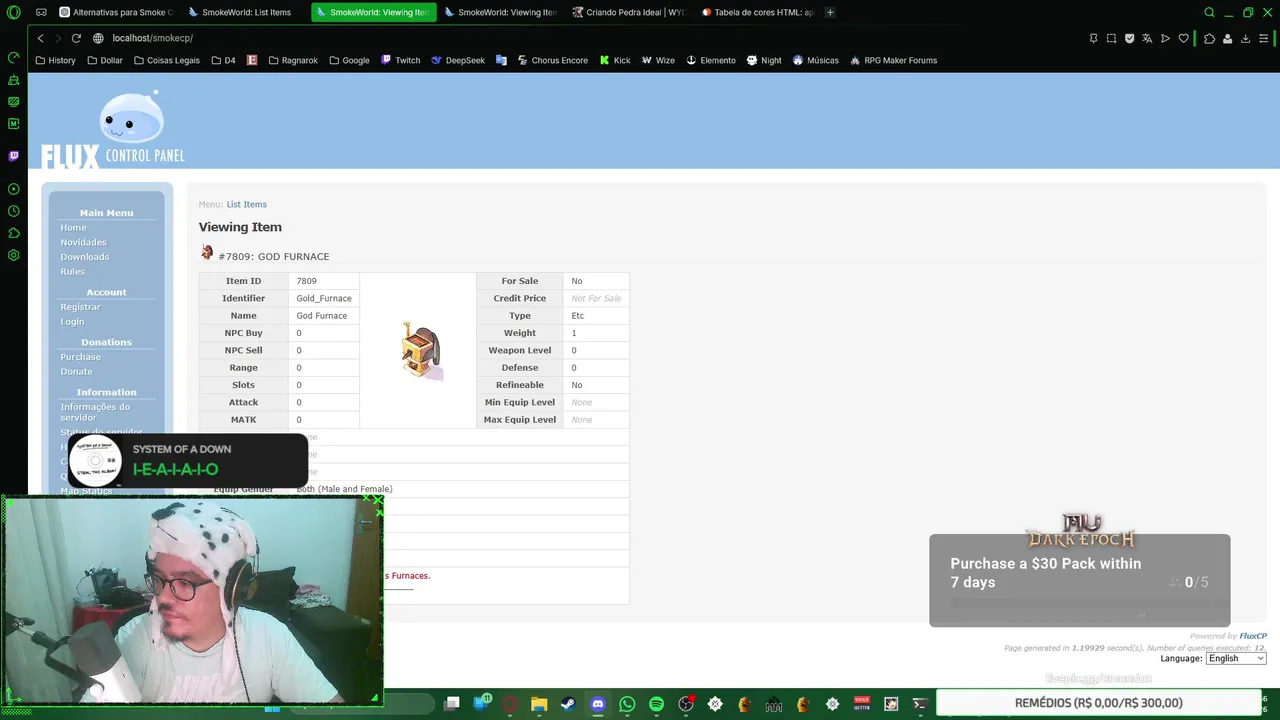The image size is (1280, 720).
Task: Open the RPG Maker Forums bookmark
Action: (x=894, y=60)
